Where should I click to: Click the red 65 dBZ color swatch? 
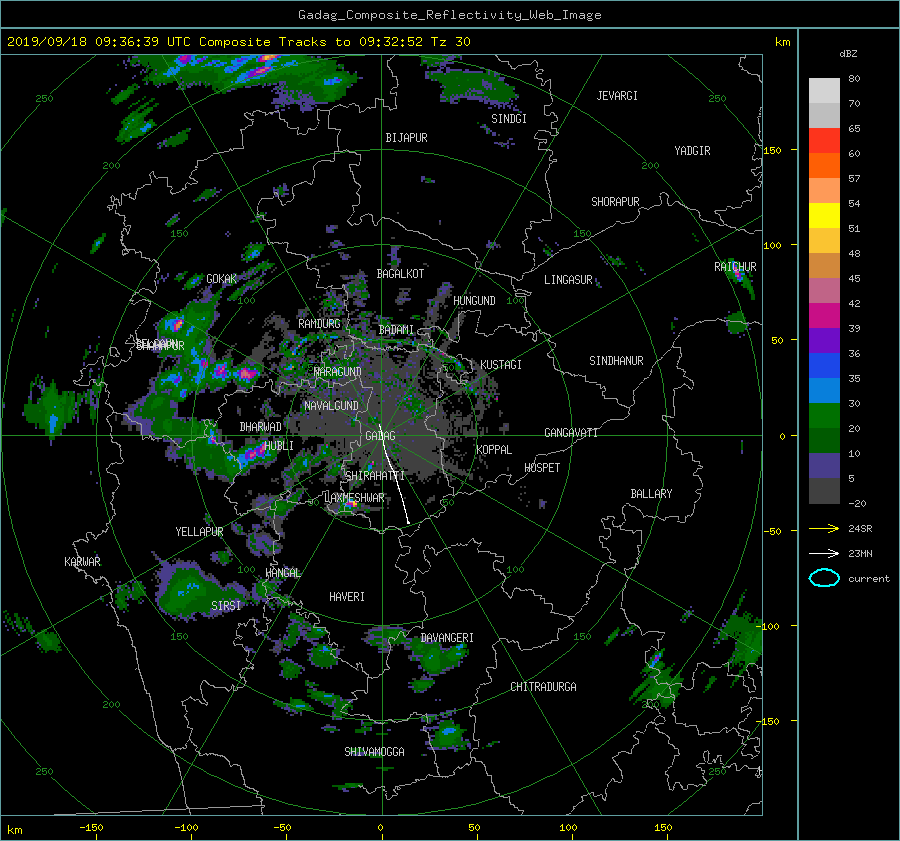824,140
